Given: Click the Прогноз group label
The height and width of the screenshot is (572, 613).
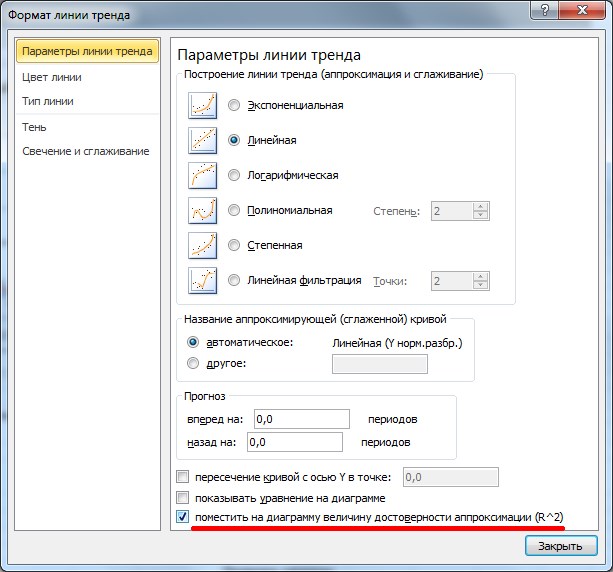Looking at the screenshot, I should tap(205, 396).
